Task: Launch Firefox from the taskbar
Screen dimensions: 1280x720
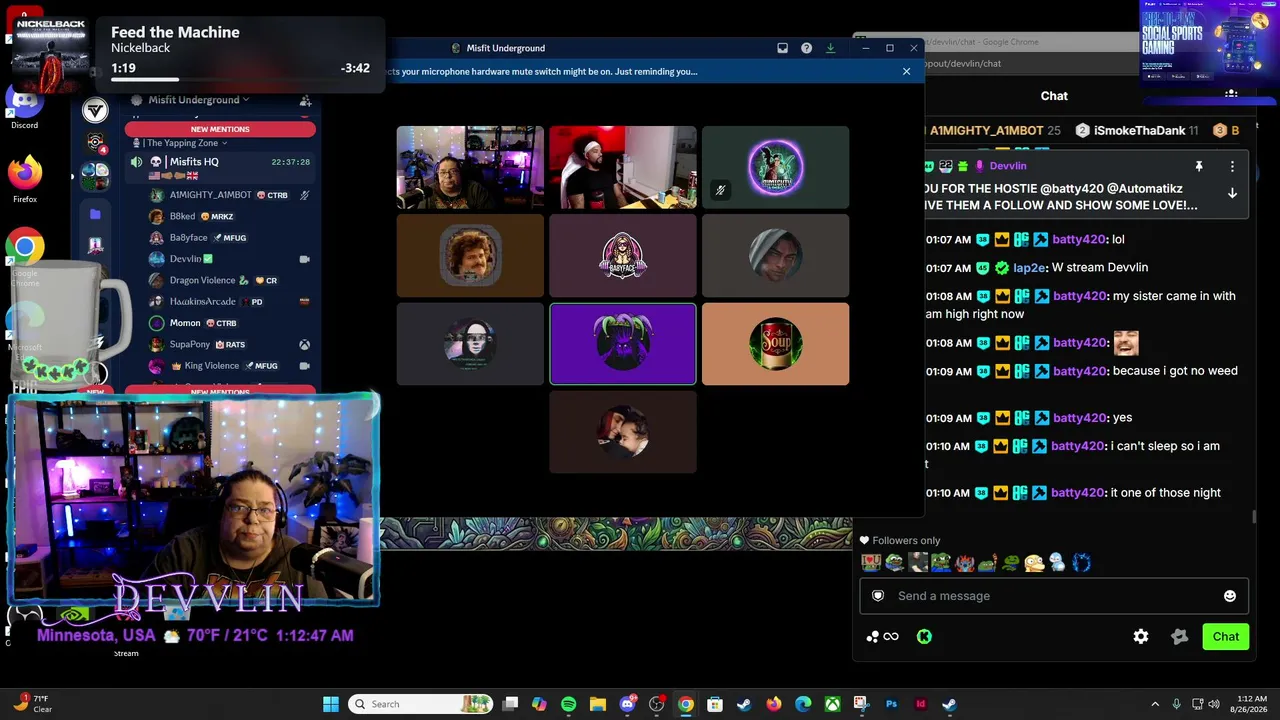Action: pos(773,704)
